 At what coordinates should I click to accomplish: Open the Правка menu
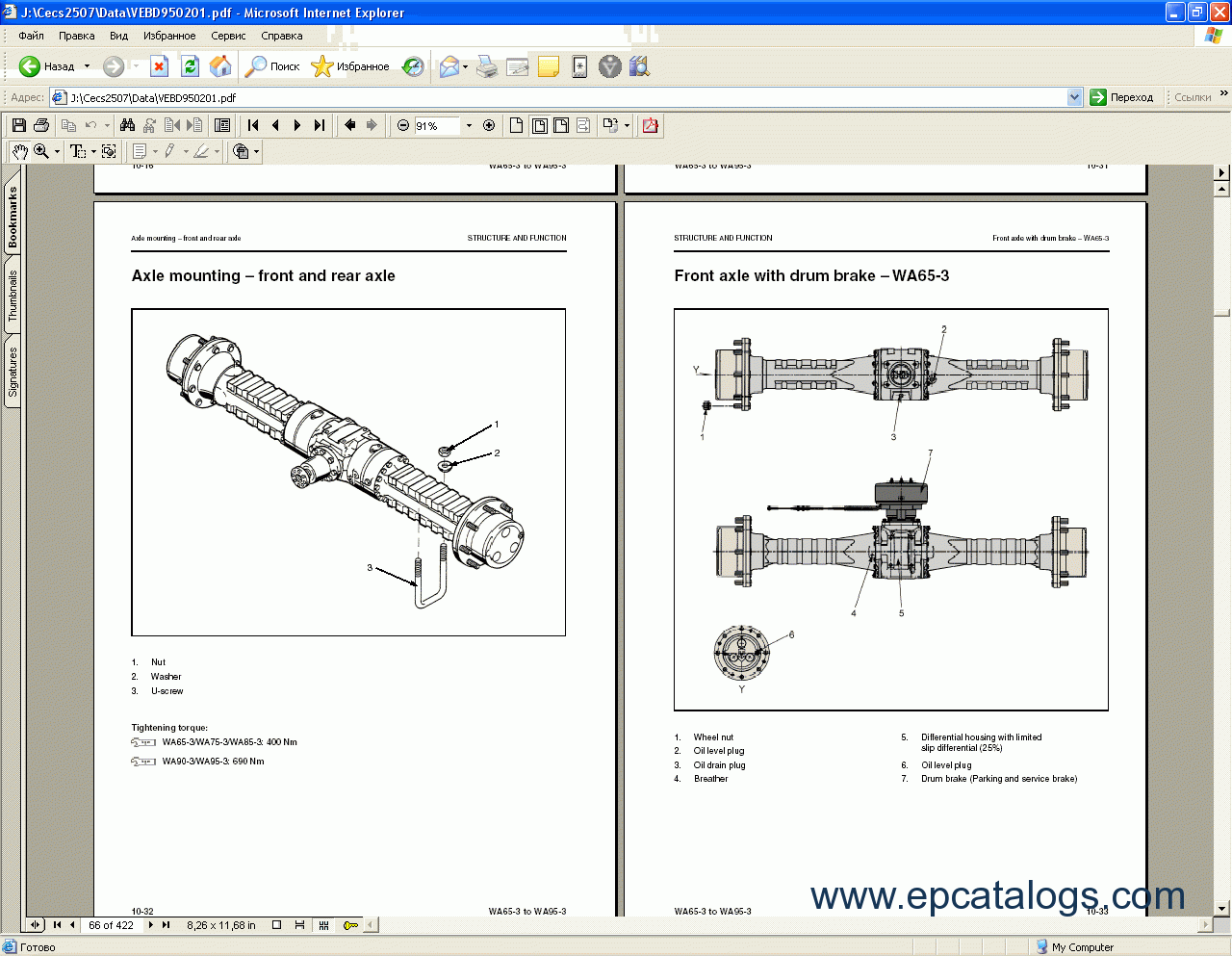pos(76,36)
